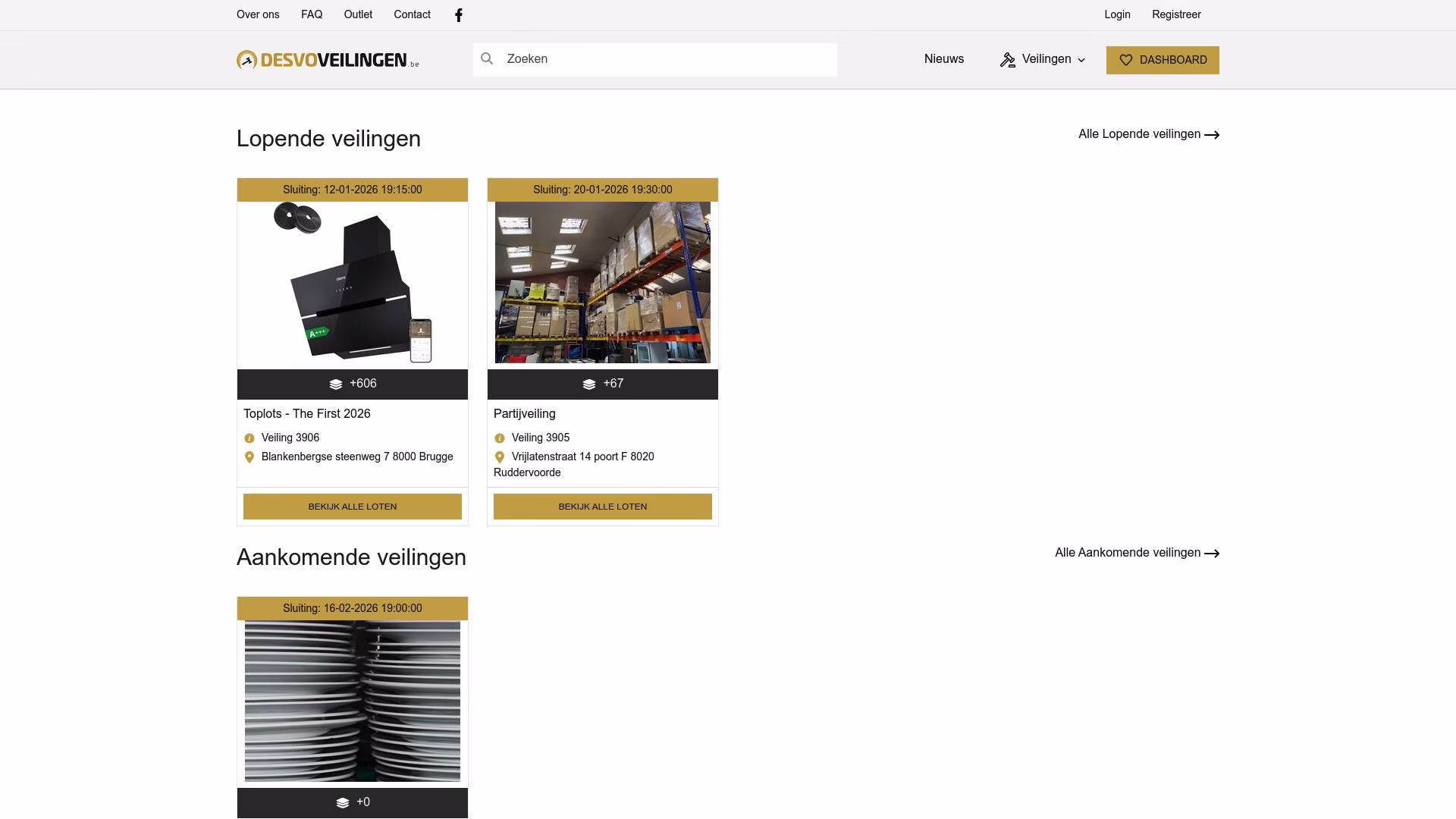Open the FAQ page
Viewport: 1456px width, 819px height.
pyautogui.click(x=312, y=14)
